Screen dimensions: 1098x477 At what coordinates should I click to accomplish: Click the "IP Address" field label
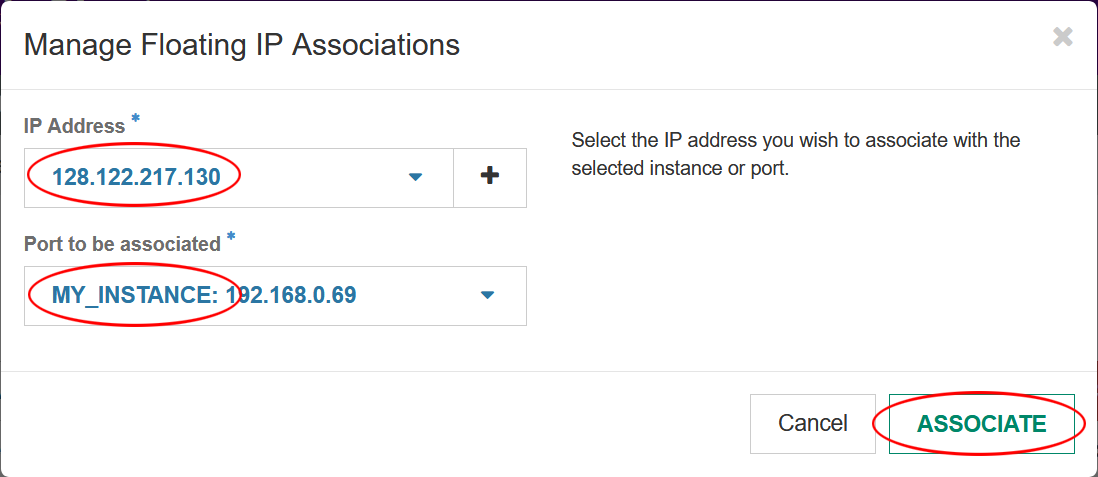[x=75, y=126]
